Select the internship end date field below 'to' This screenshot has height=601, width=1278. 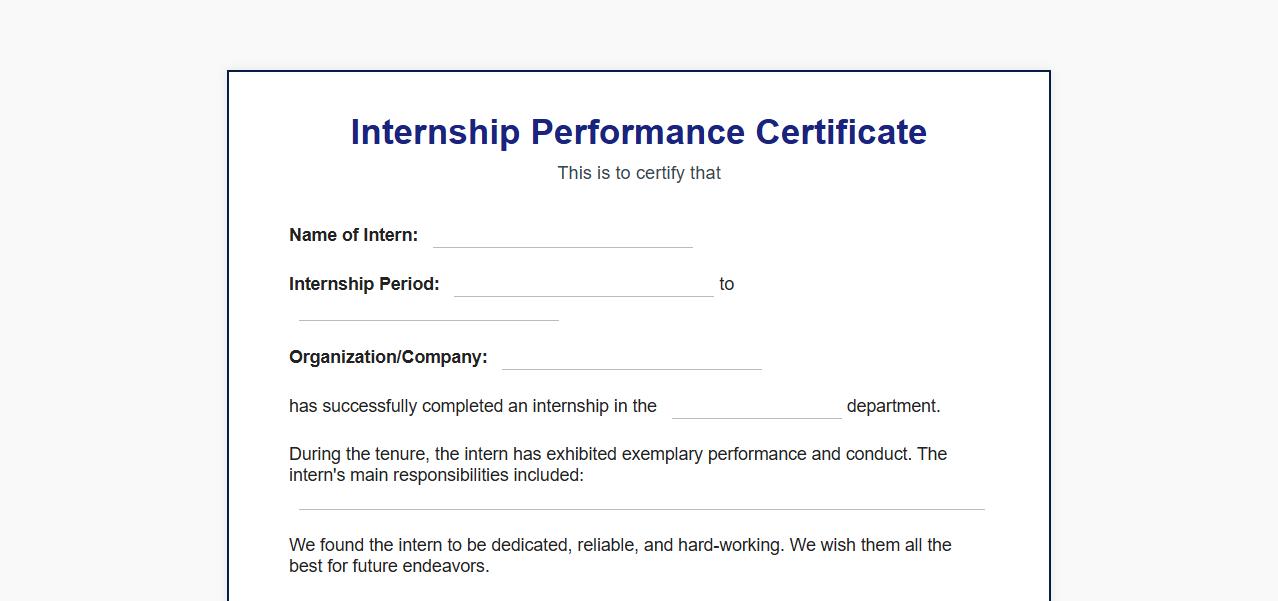[428, 309]
